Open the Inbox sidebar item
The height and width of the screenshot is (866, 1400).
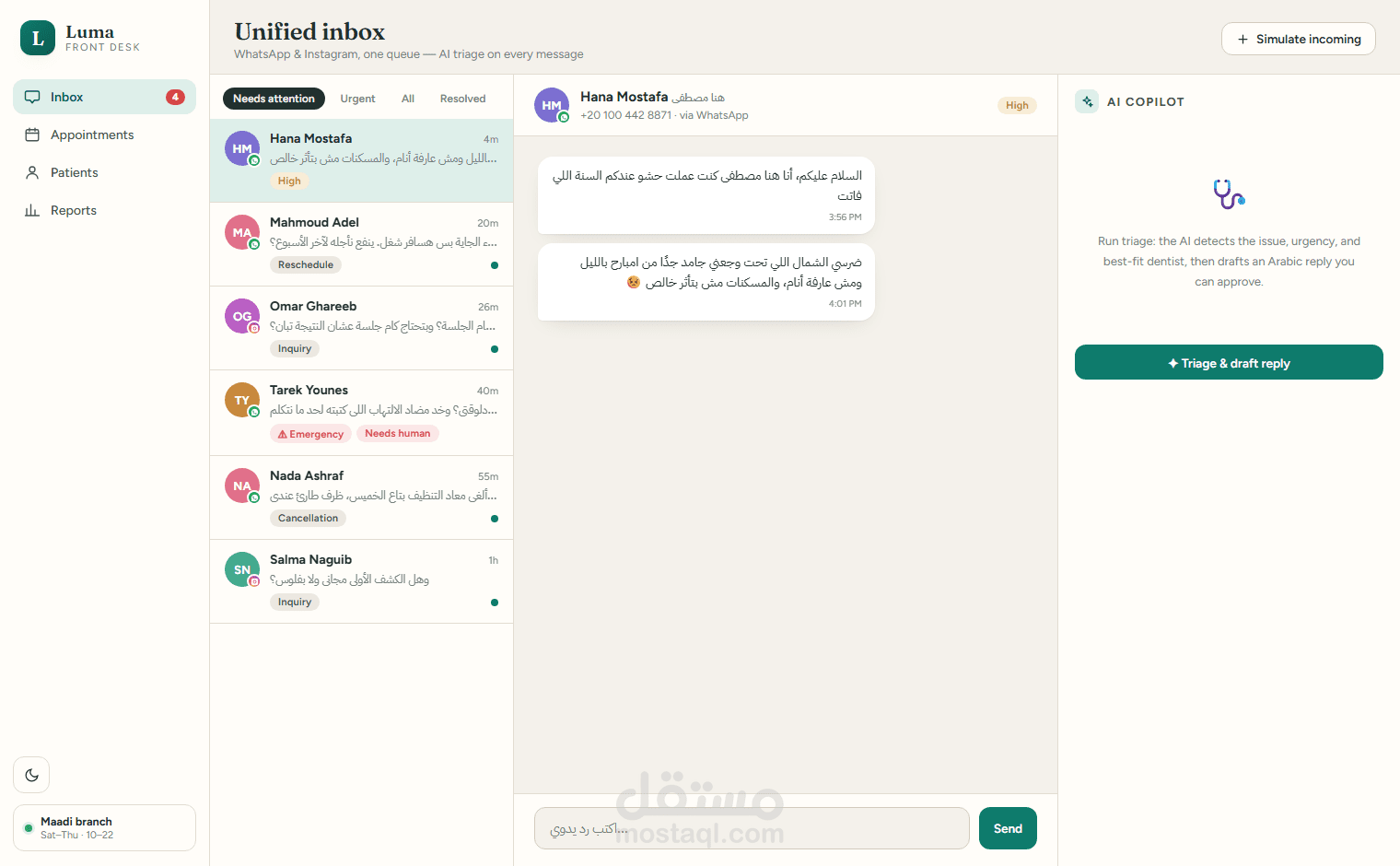(x=104, y=97)
